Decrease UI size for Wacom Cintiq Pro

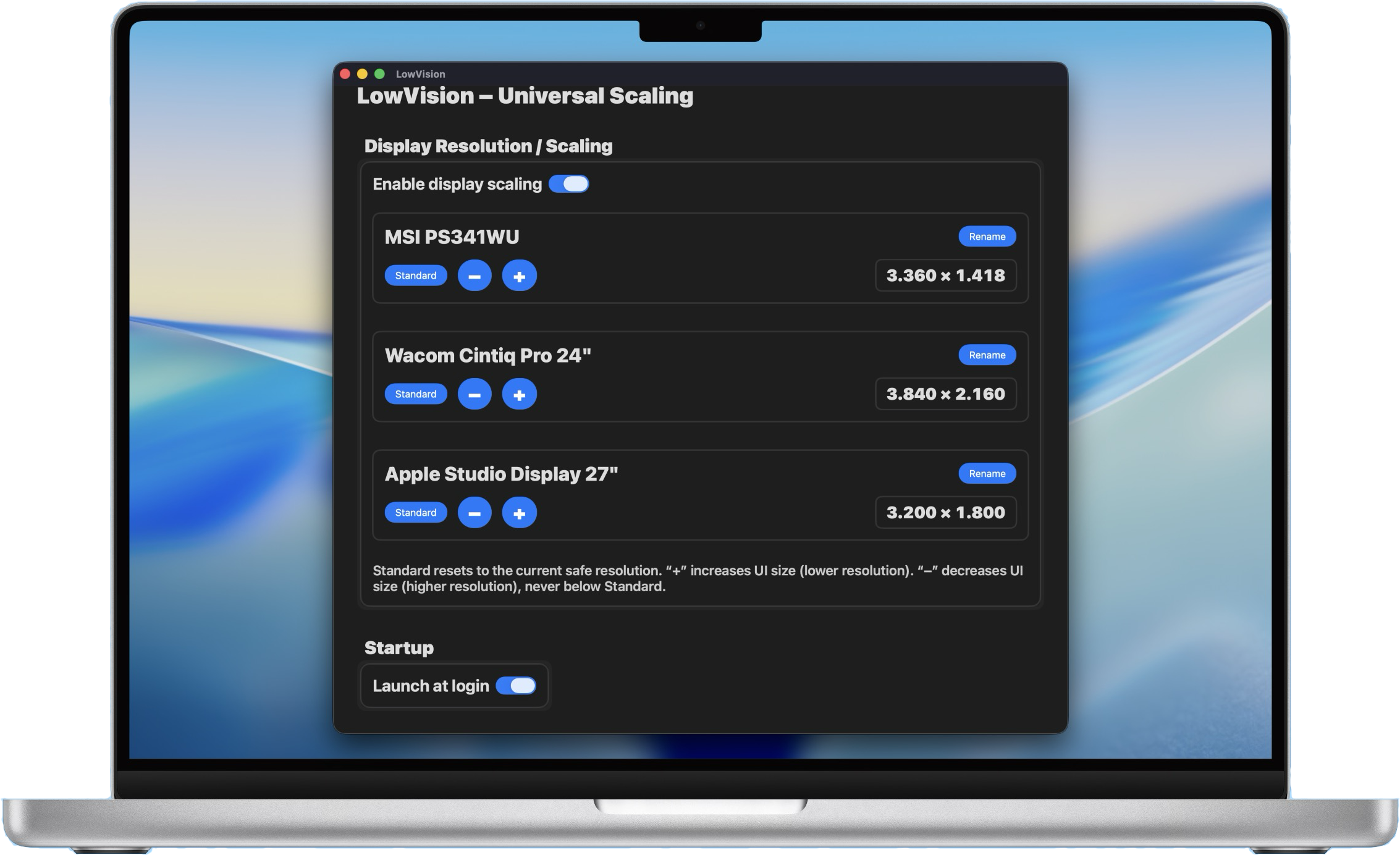coord(474,394)
